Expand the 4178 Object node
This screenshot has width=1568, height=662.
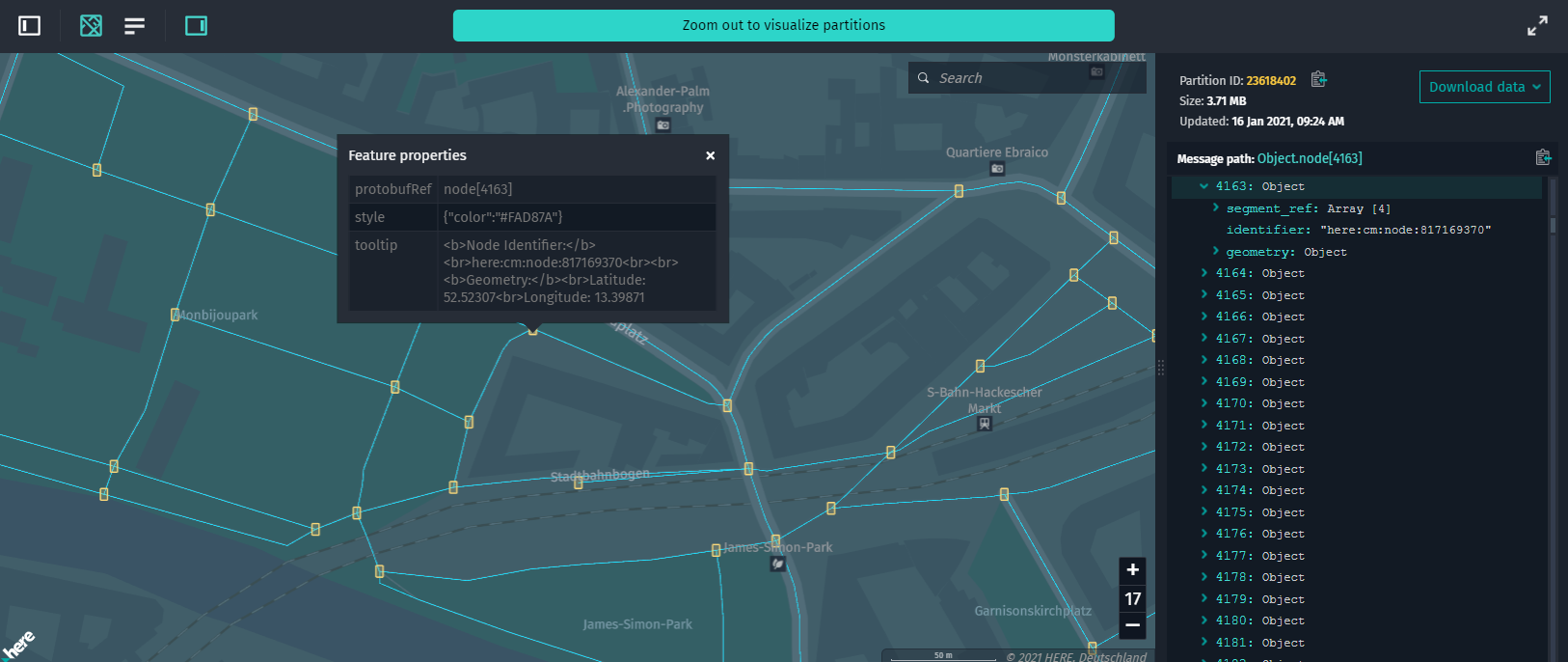point(1203,577)
